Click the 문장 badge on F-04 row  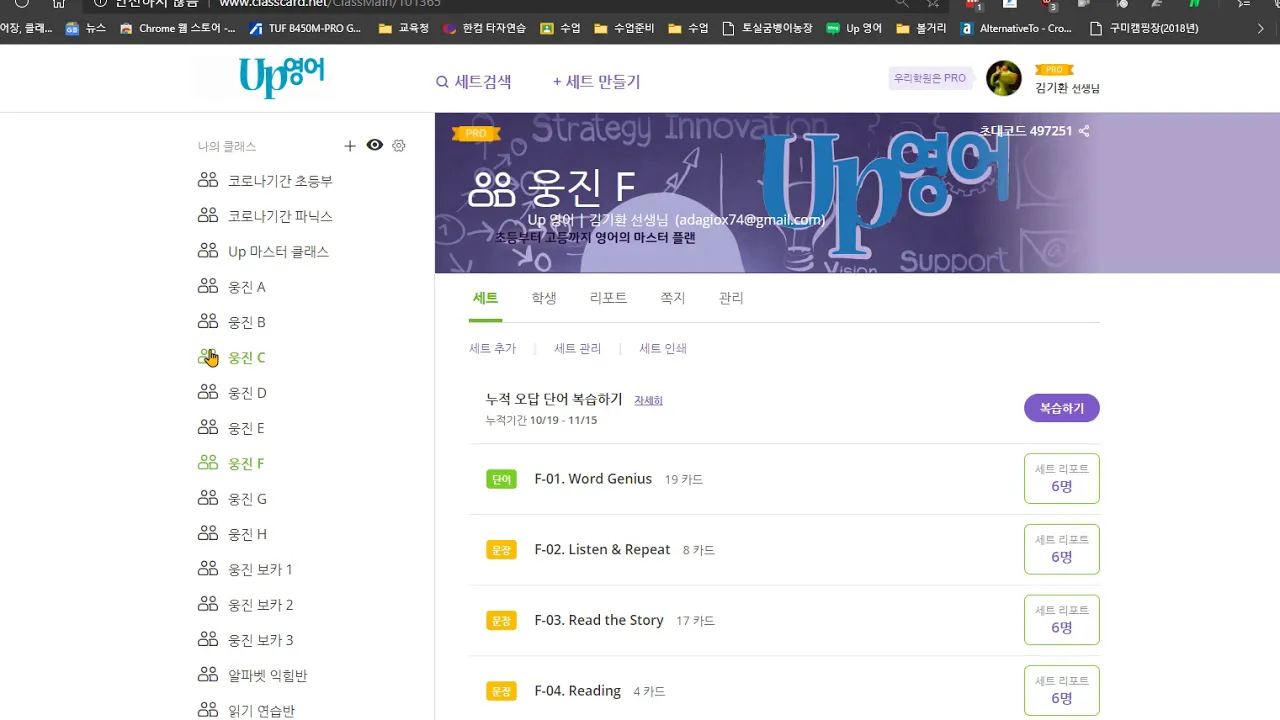(x=501, y=691)
